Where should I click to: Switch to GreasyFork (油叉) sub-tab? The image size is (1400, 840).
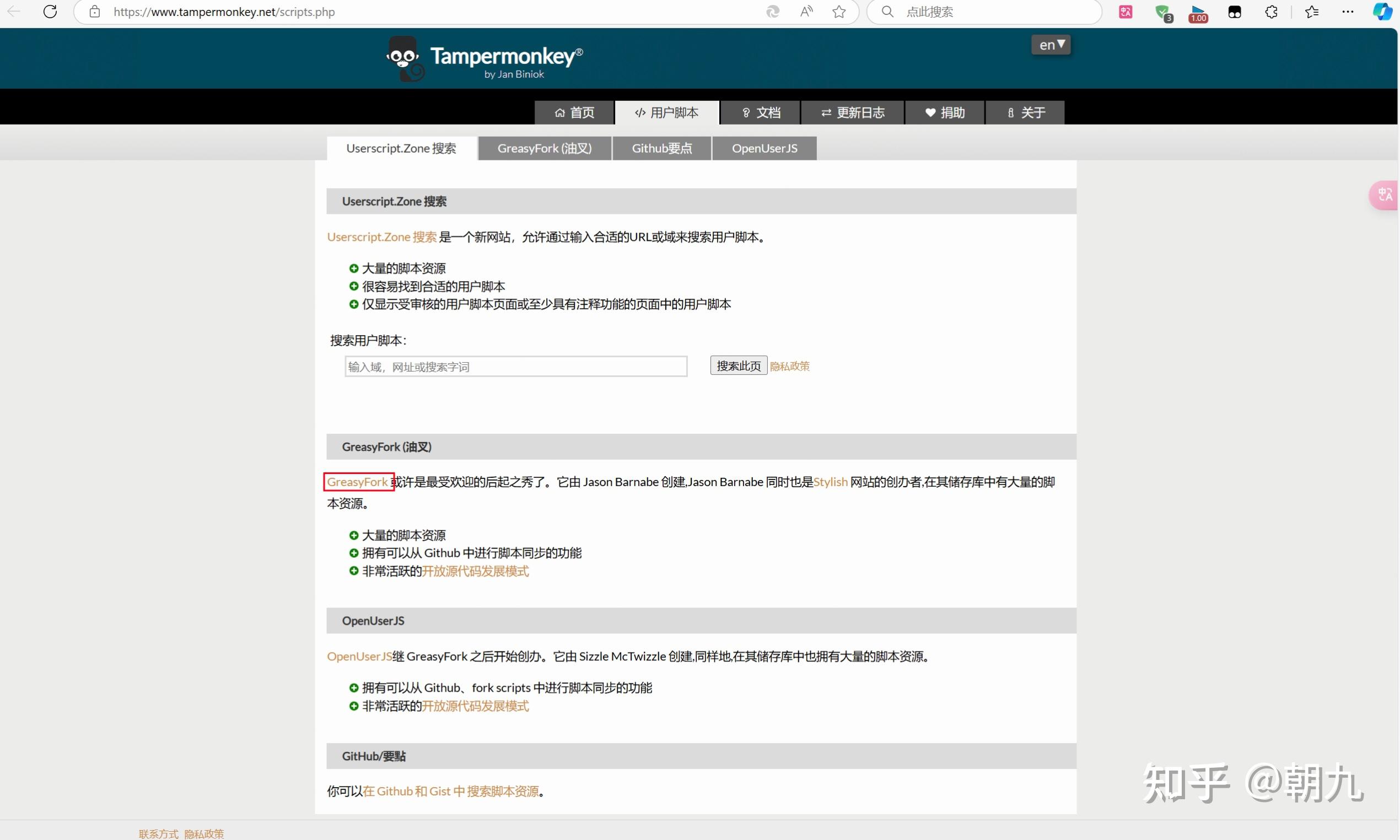pos(545,148)
